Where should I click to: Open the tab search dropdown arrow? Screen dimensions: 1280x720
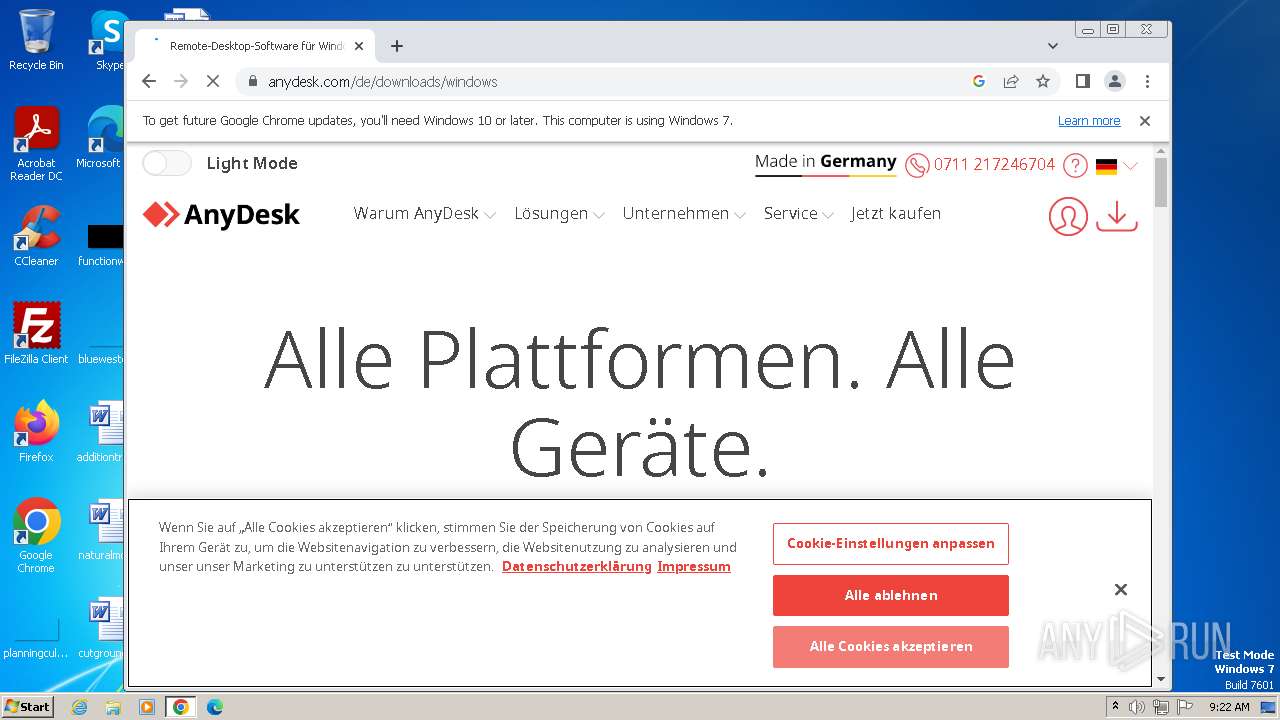(1053, 46)
